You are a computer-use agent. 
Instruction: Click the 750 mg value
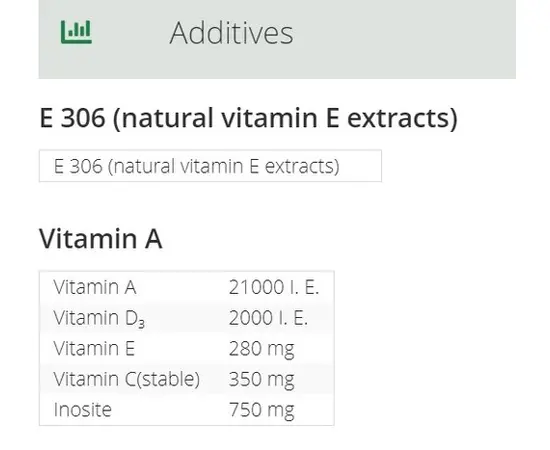[261, 410]
